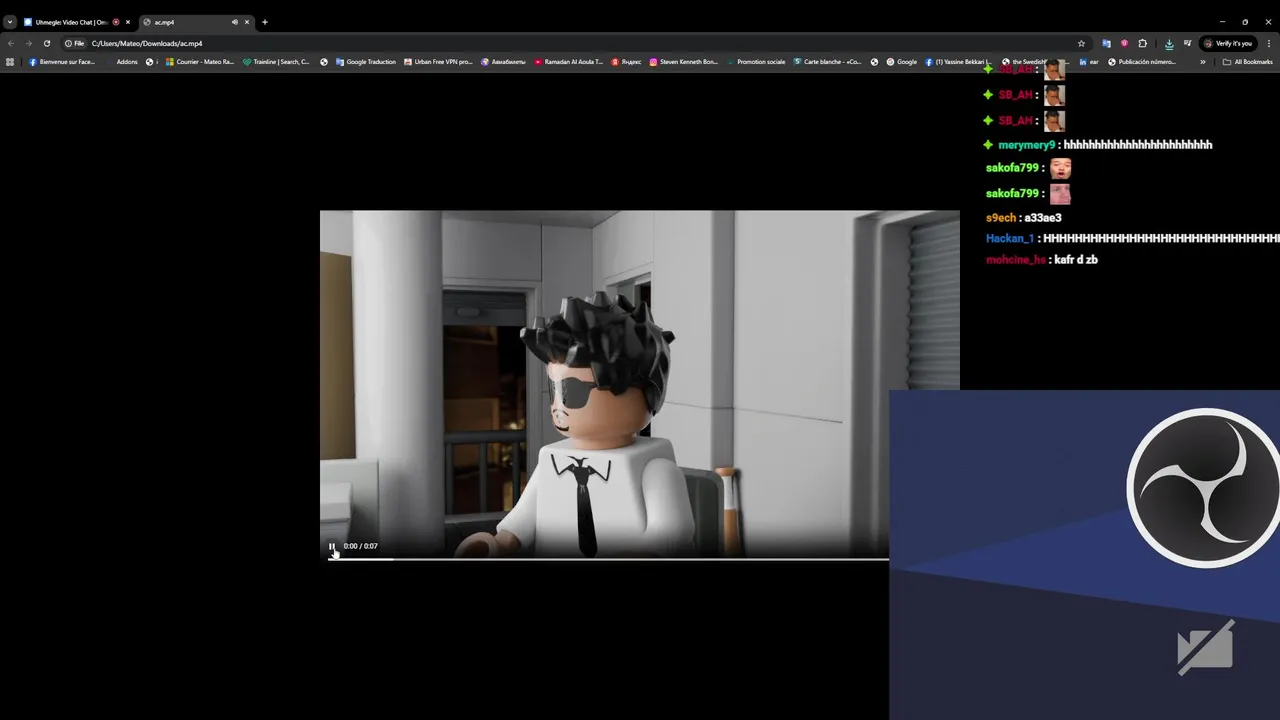
Task: Open the Ramadan Al Aoula bookmark
Action: [569, 62]
